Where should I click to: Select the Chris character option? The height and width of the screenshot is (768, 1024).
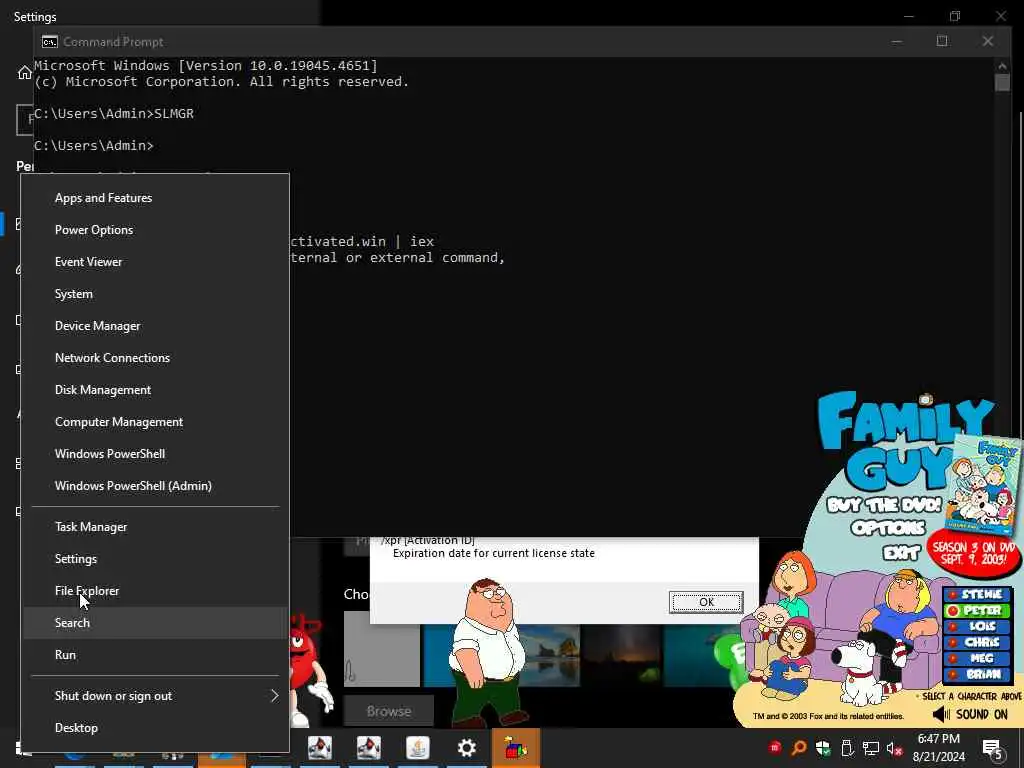(x=977, y=643)
